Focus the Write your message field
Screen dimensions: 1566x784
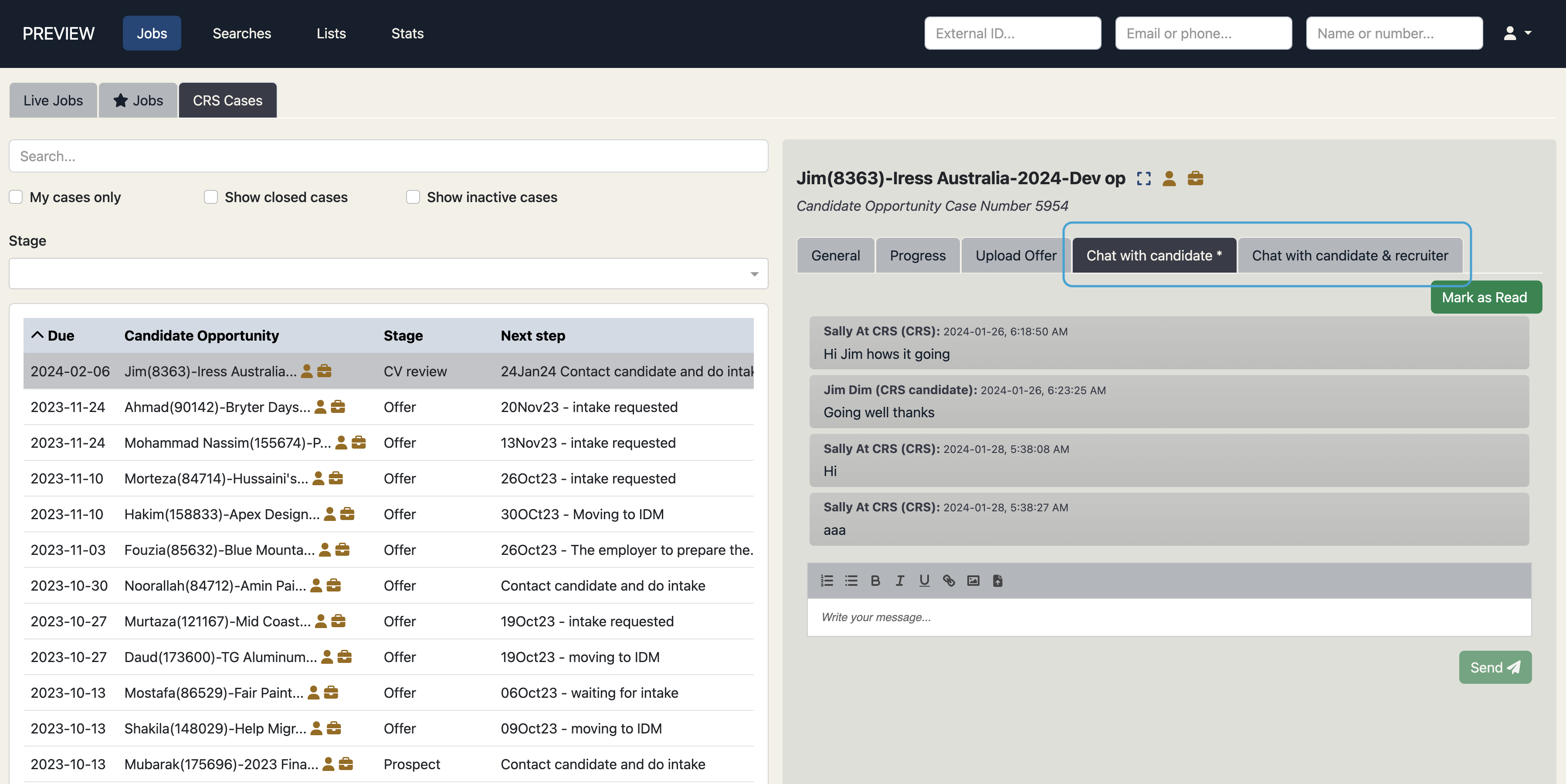pyautogui.click(x=1169, y=618)
